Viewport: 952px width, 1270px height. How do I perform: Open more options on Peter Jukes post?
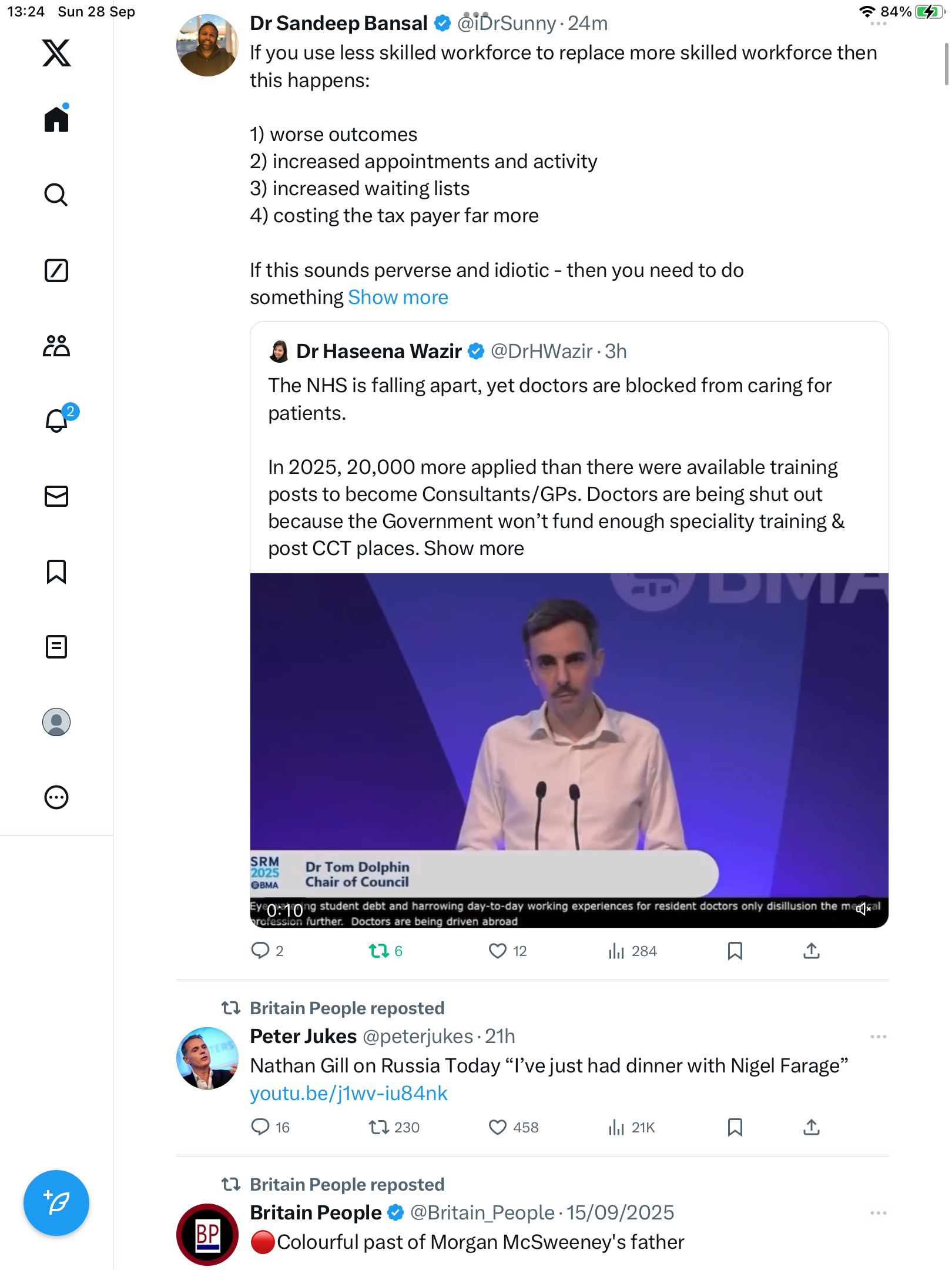[878, 1037]
